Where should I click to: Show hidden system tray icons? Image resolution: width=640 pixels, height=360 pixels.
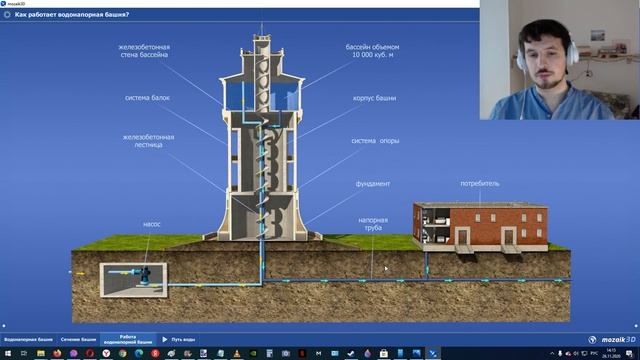tap(552, 353)
